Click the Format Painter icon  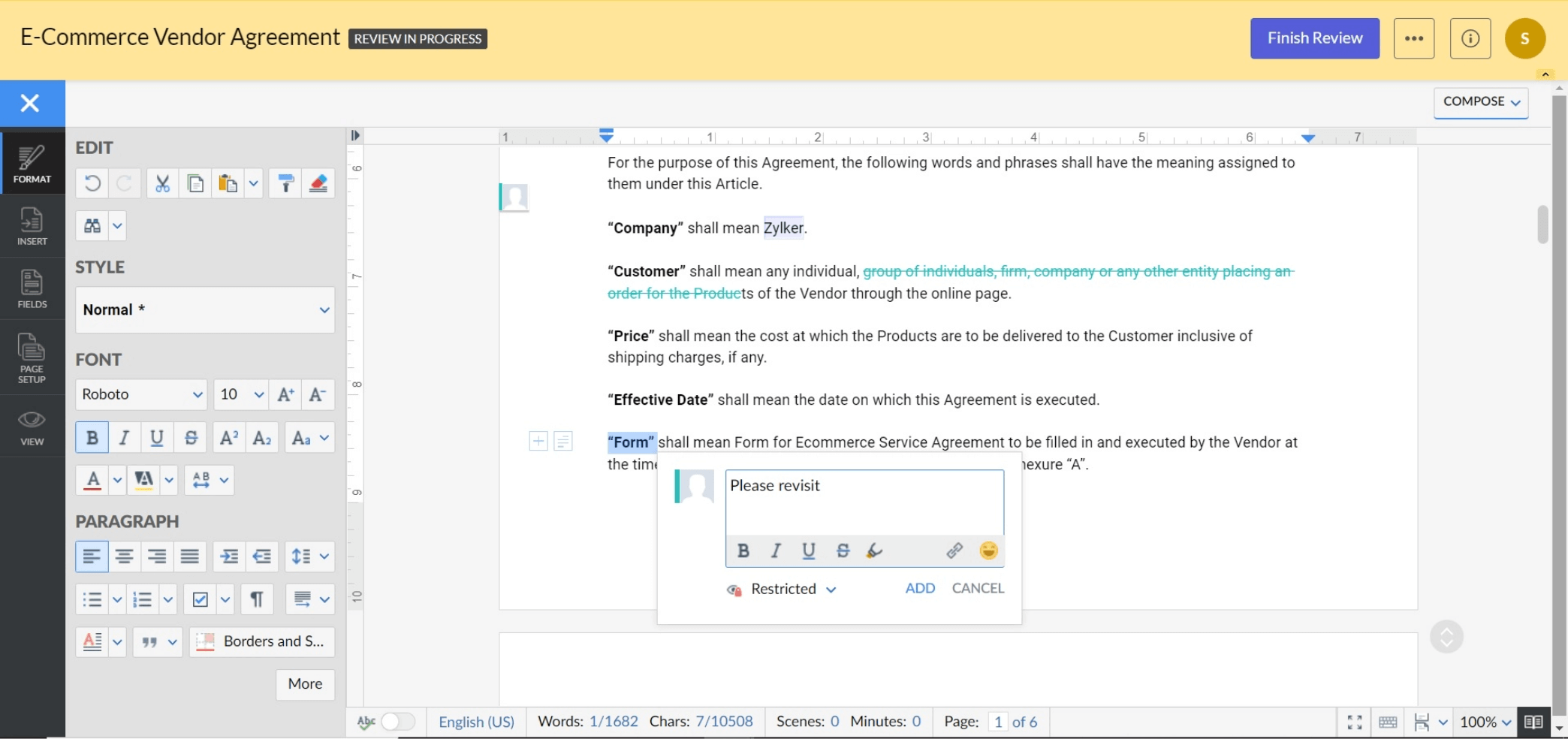coord(285,183)
